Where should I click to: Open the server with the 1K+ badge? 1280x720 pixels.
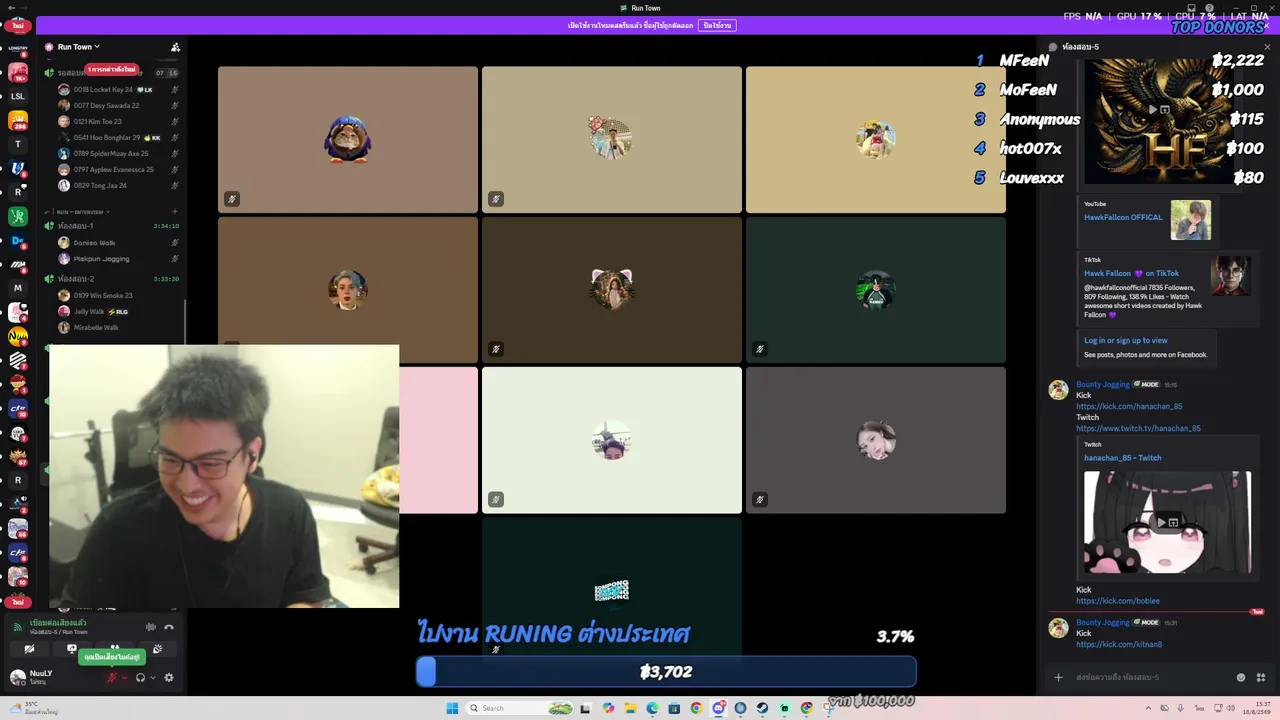click(x=17, y=72)
